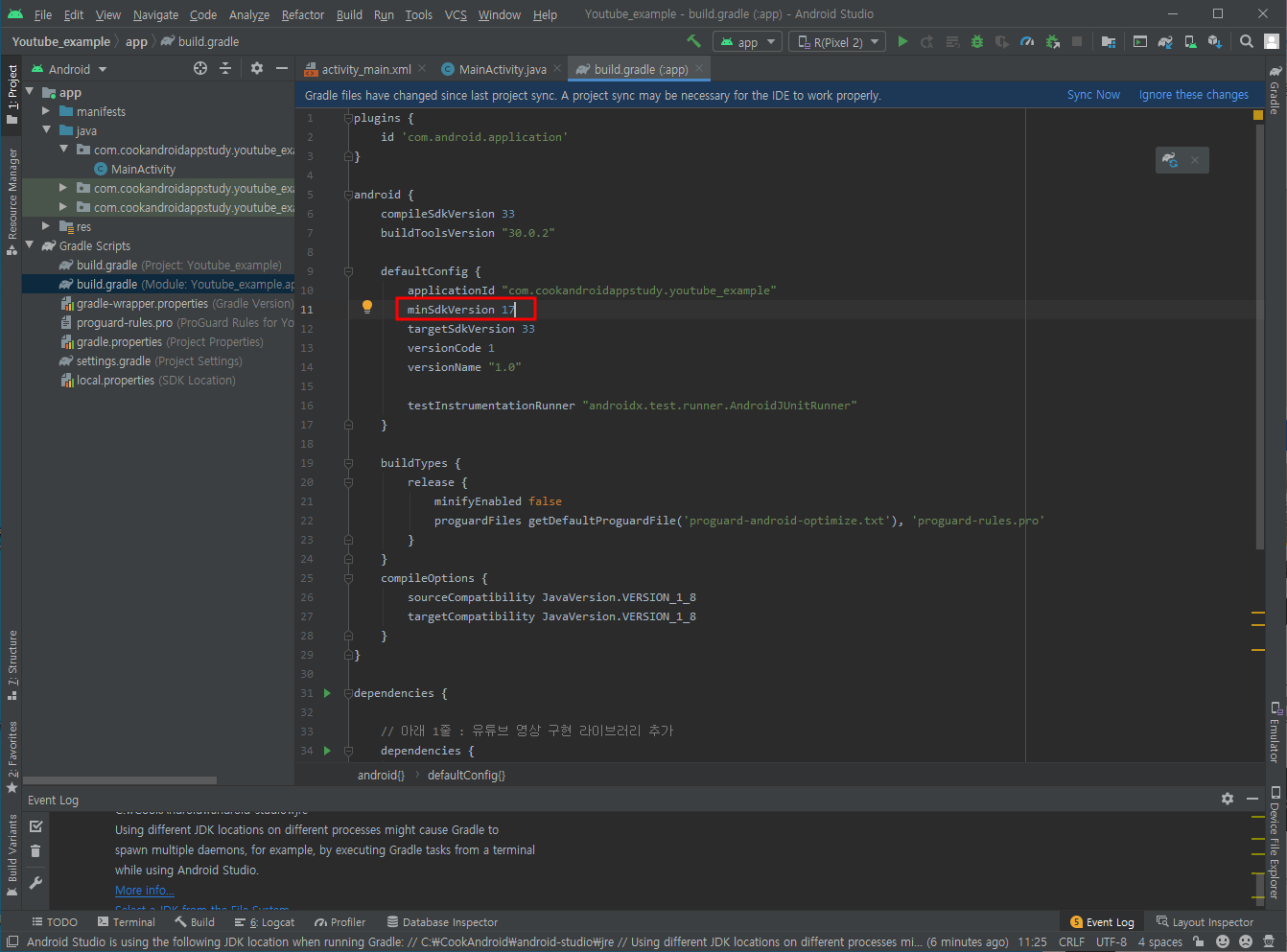This screenshot has width=1287, height=952.
Task: Toggle the 1: Project tool window
Action: coord(12,94)
